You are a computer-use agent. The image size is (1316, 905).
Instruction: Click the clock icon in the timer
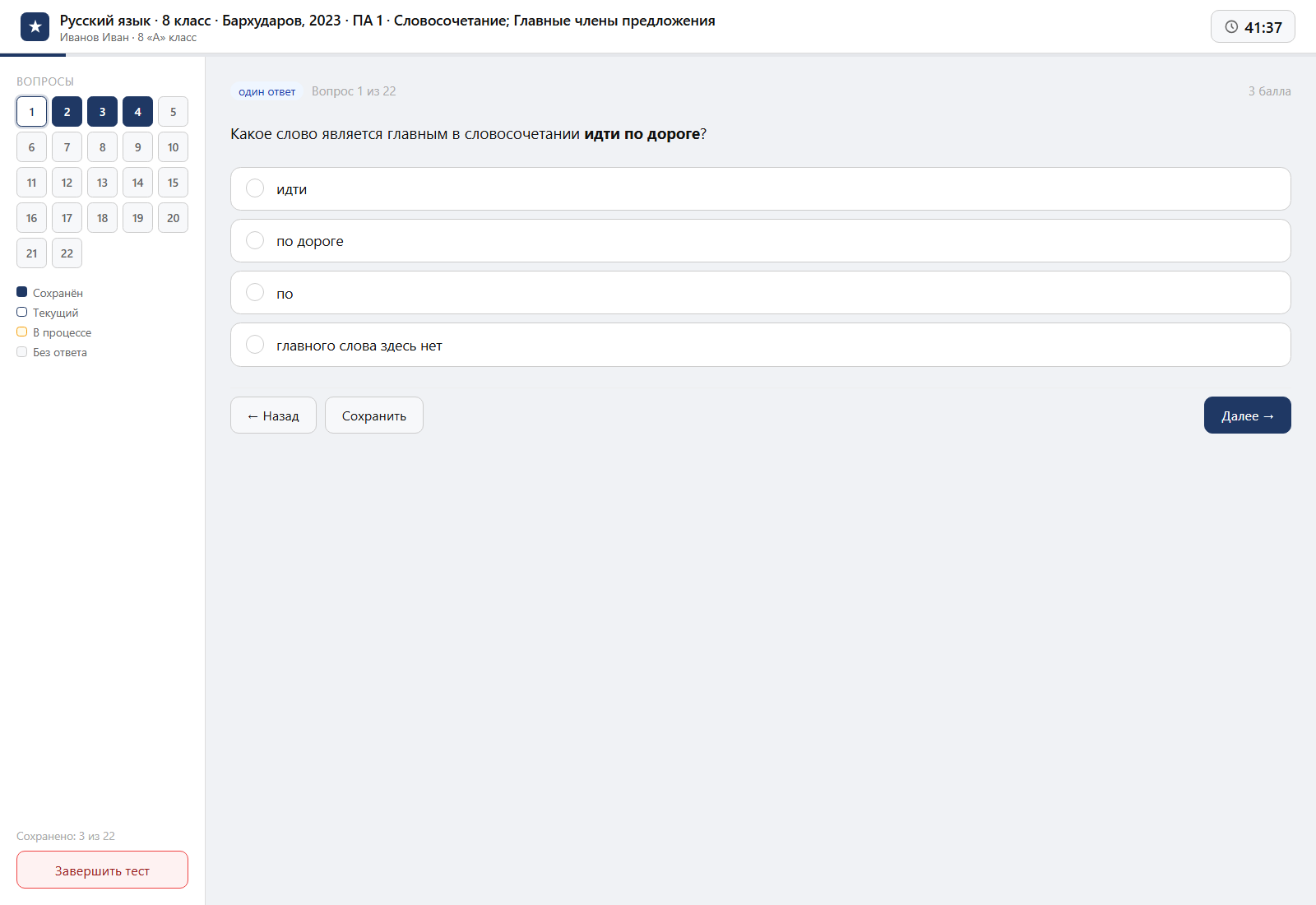click(1231, 26)
